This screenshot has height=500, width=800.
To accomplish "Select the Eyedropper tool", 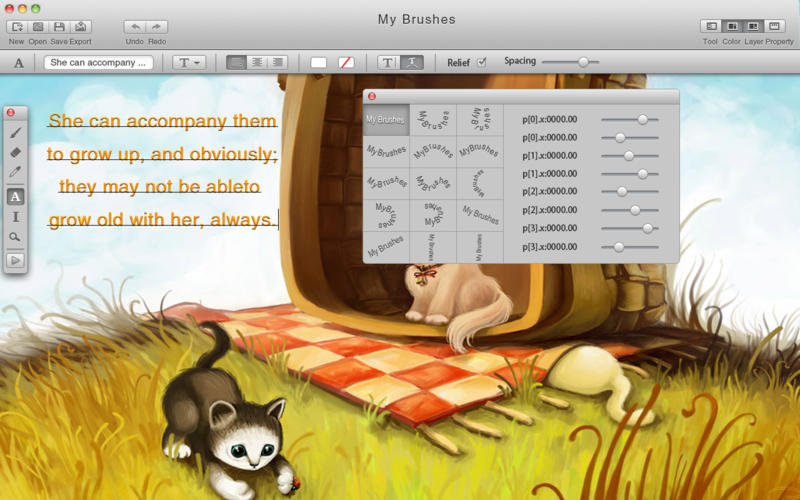I will (x=16, y=172).
